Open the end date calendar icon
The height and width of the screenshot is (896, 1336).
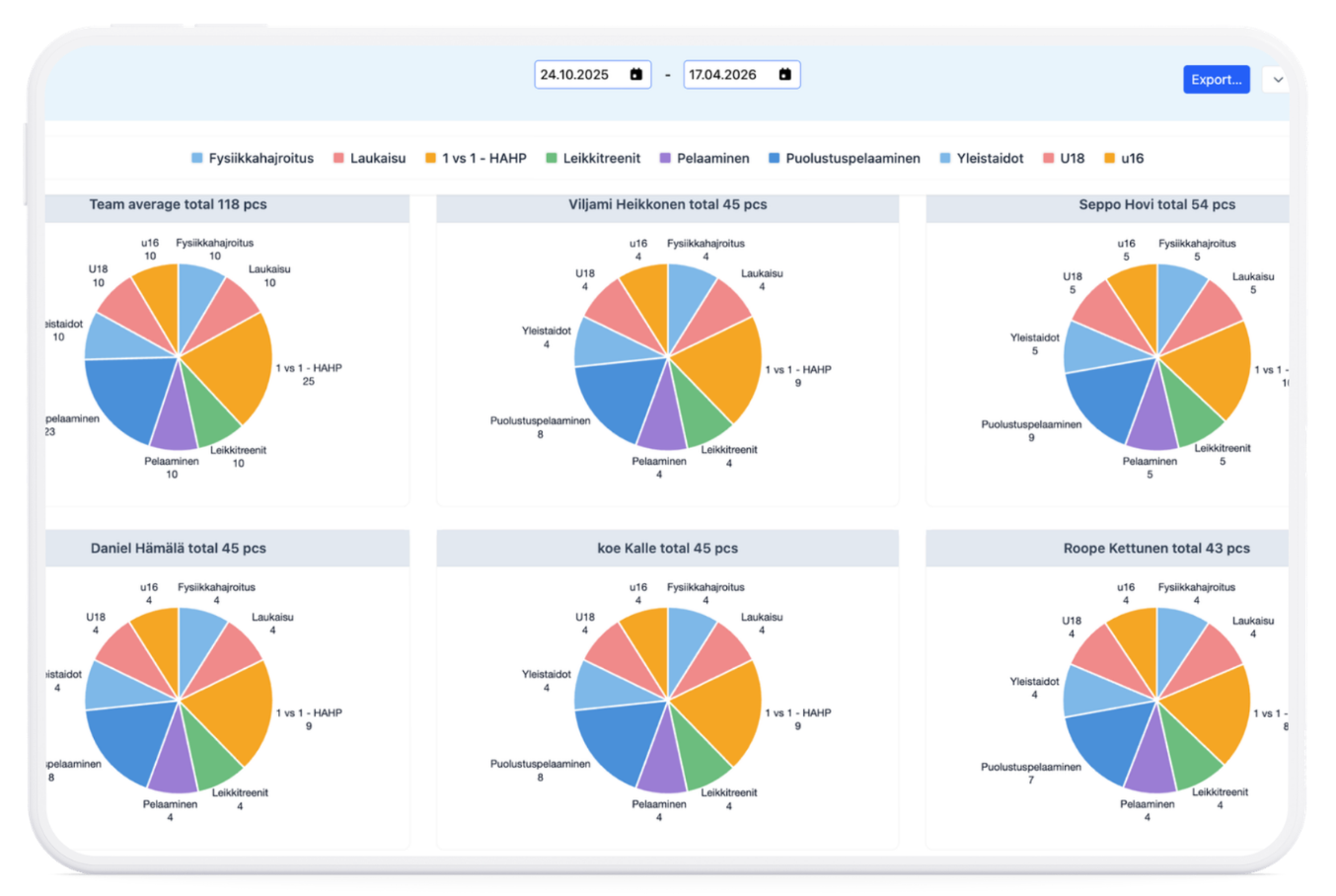click(x=785, y=74)
